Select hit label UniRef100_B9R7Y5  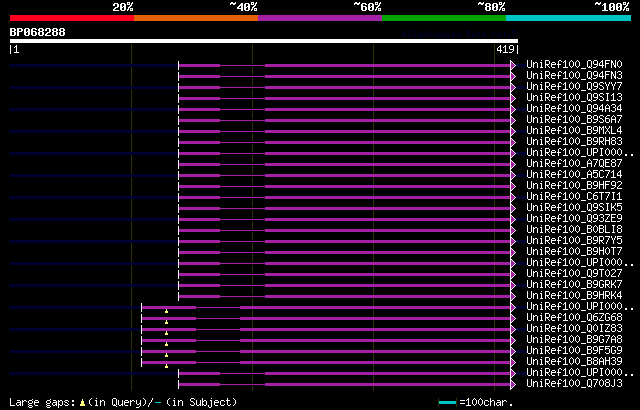pos(574,241)
